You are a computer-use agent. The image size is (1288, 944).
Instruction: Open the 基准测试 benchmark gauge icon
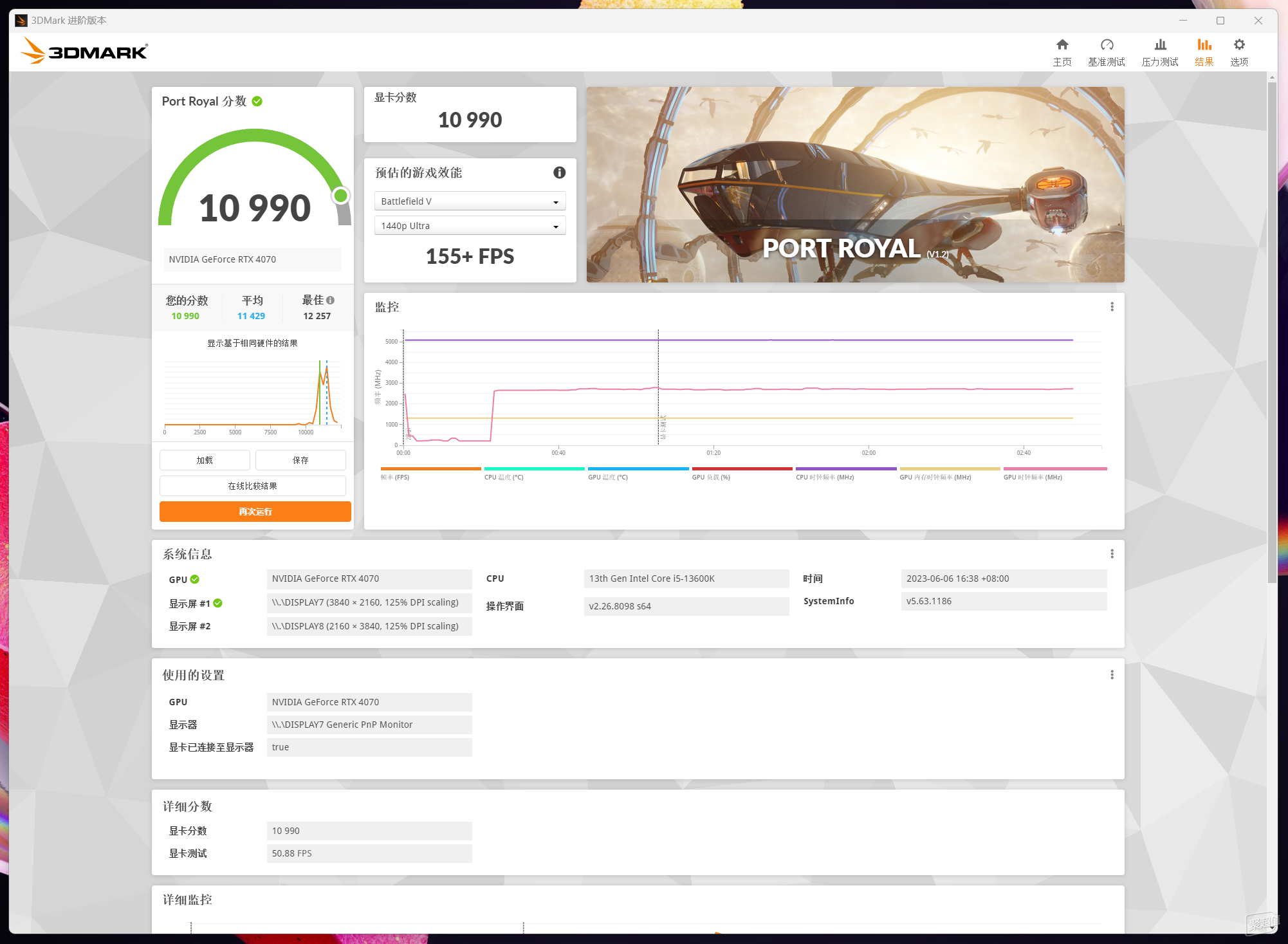pyautogui.click(x=1107, y=52)
